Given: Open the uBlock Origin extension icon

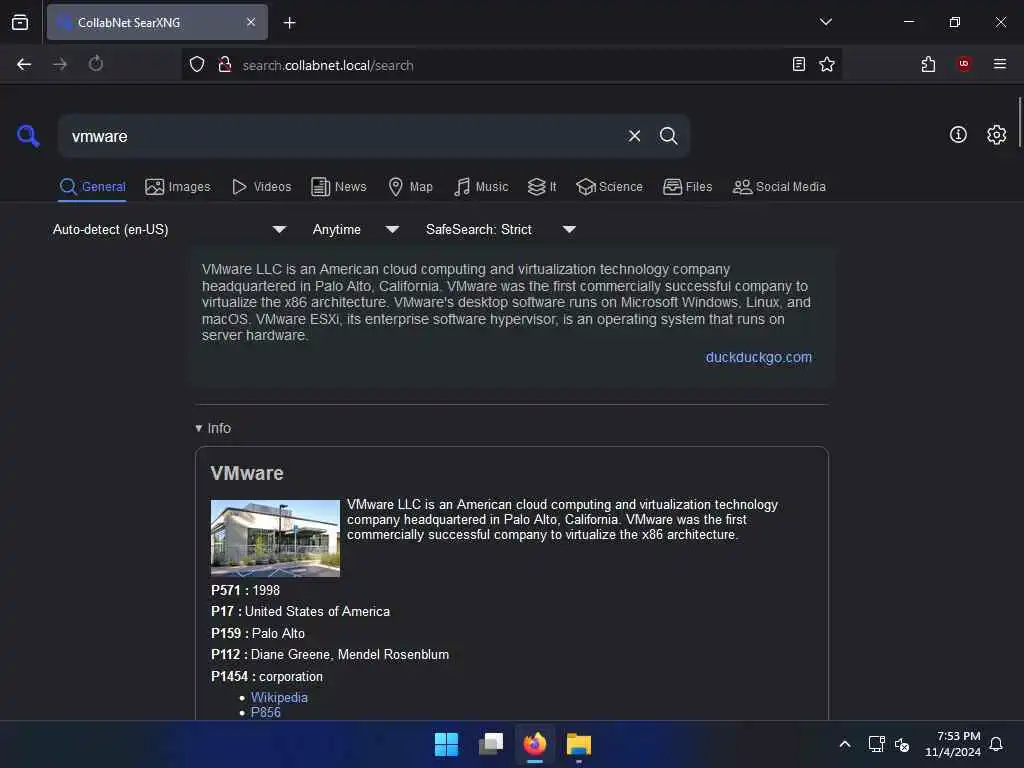Looking at the screenshot, I should (964, 63).
